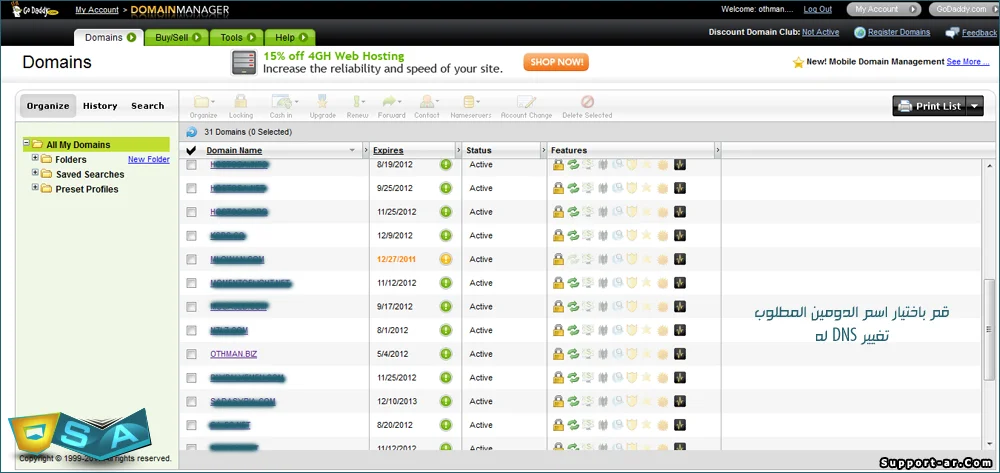
Task: Click the Locking padlock toolbar icon
Action: 241,102
